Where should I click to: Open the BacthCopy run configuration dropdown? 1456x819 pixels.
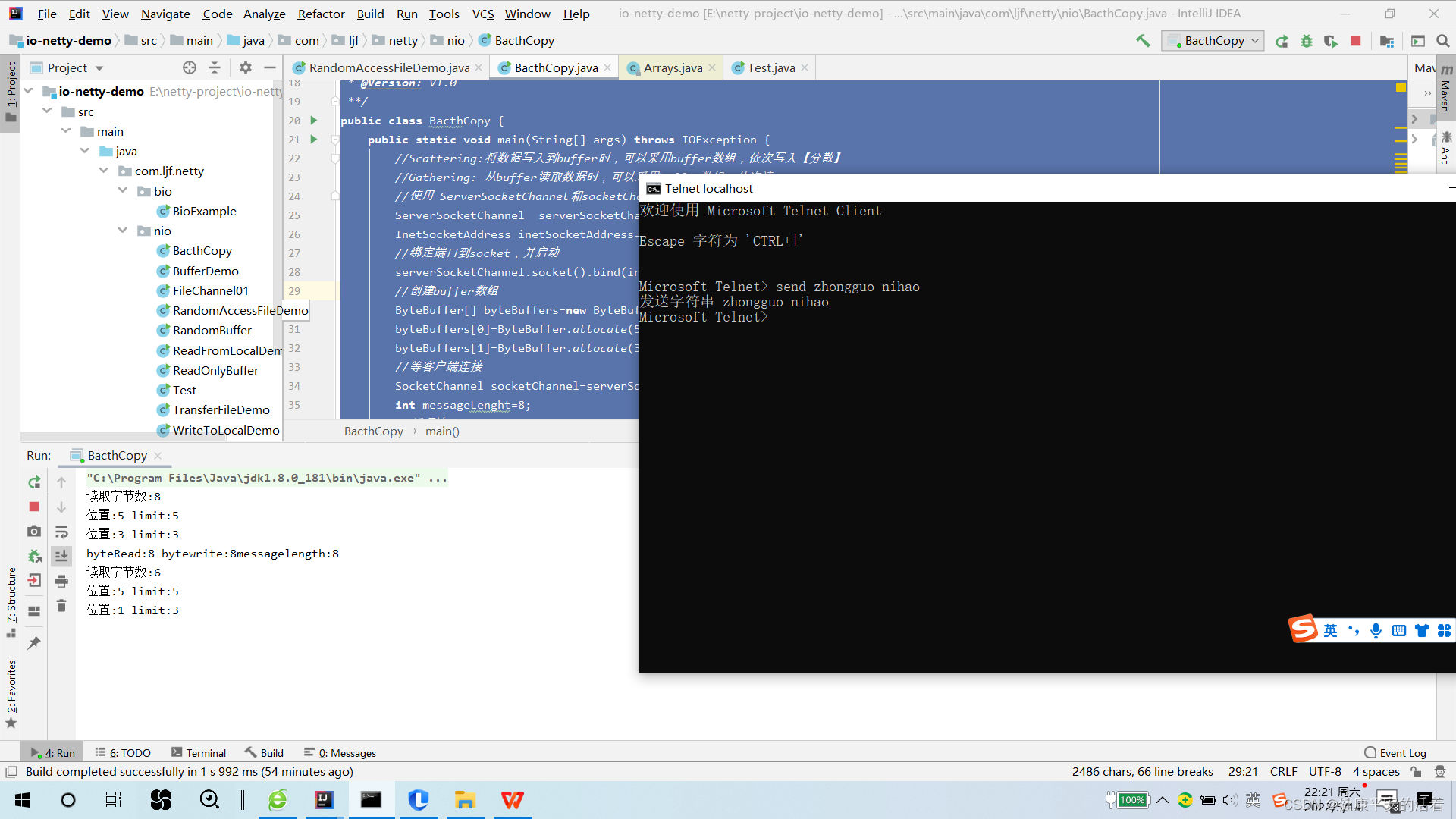tap(1213, 41)
